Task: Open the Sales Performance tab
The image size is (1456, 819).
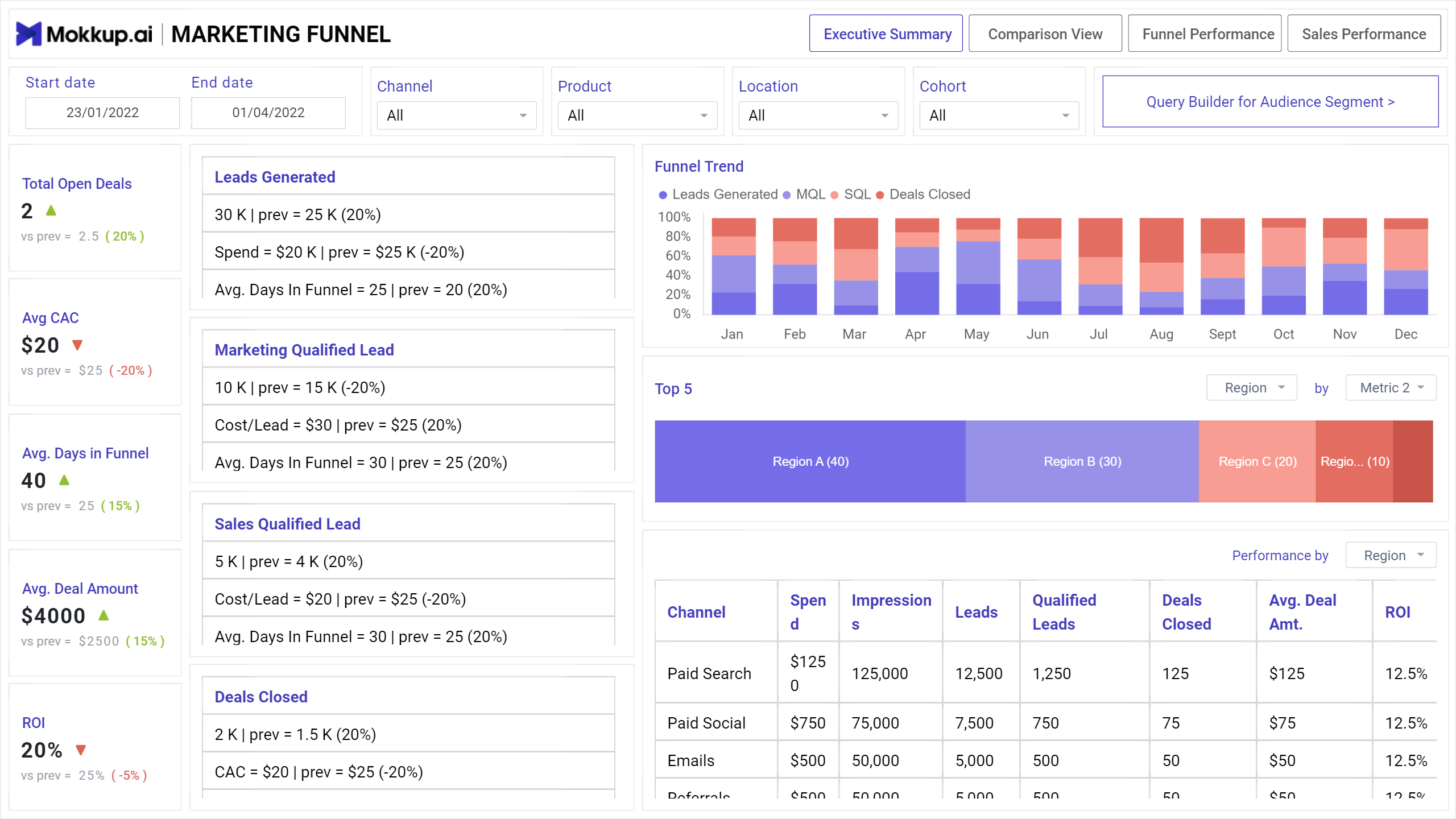Action: [x=1364, y=34]
